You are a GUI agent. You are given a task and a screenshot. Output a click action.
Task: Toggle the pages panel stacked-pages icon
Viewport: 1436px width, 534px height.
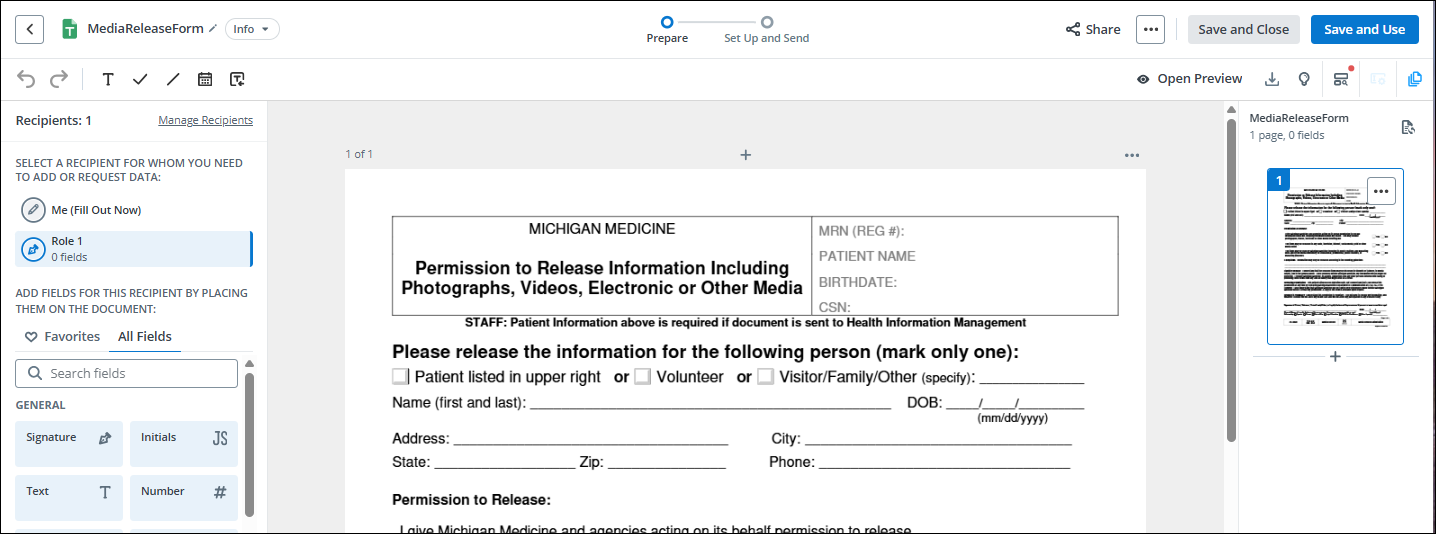click(x=1414, y=79)
